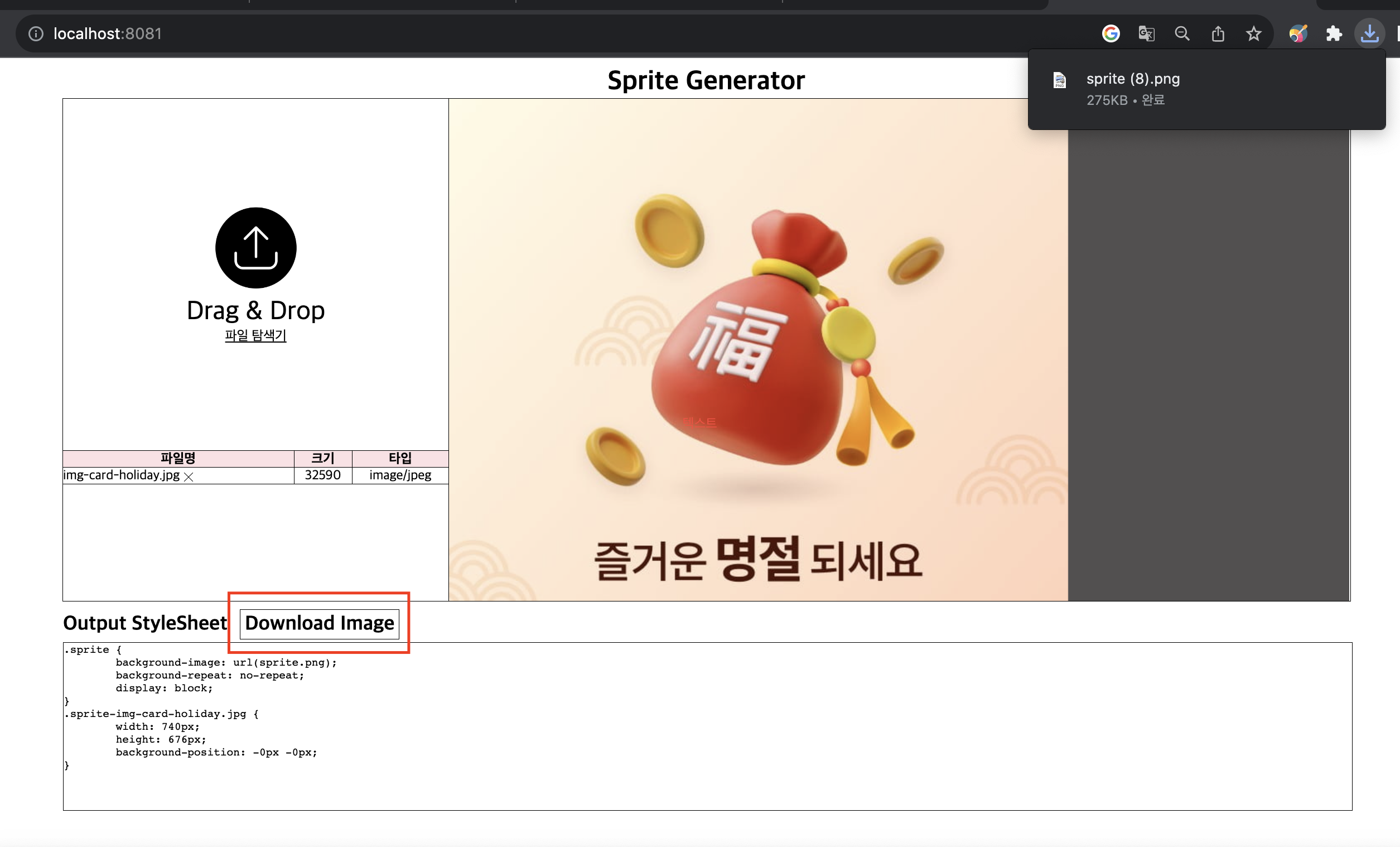Screen dimensions: 1400x847
Task: Click the zoom search icon in the toolbar
Action: [1182, 33]
